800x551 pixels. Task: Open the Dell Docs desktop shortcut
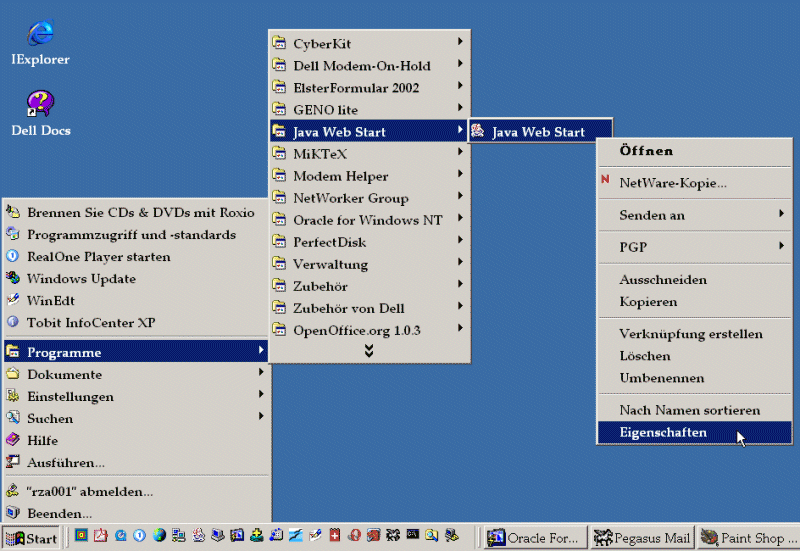(41, 114)
